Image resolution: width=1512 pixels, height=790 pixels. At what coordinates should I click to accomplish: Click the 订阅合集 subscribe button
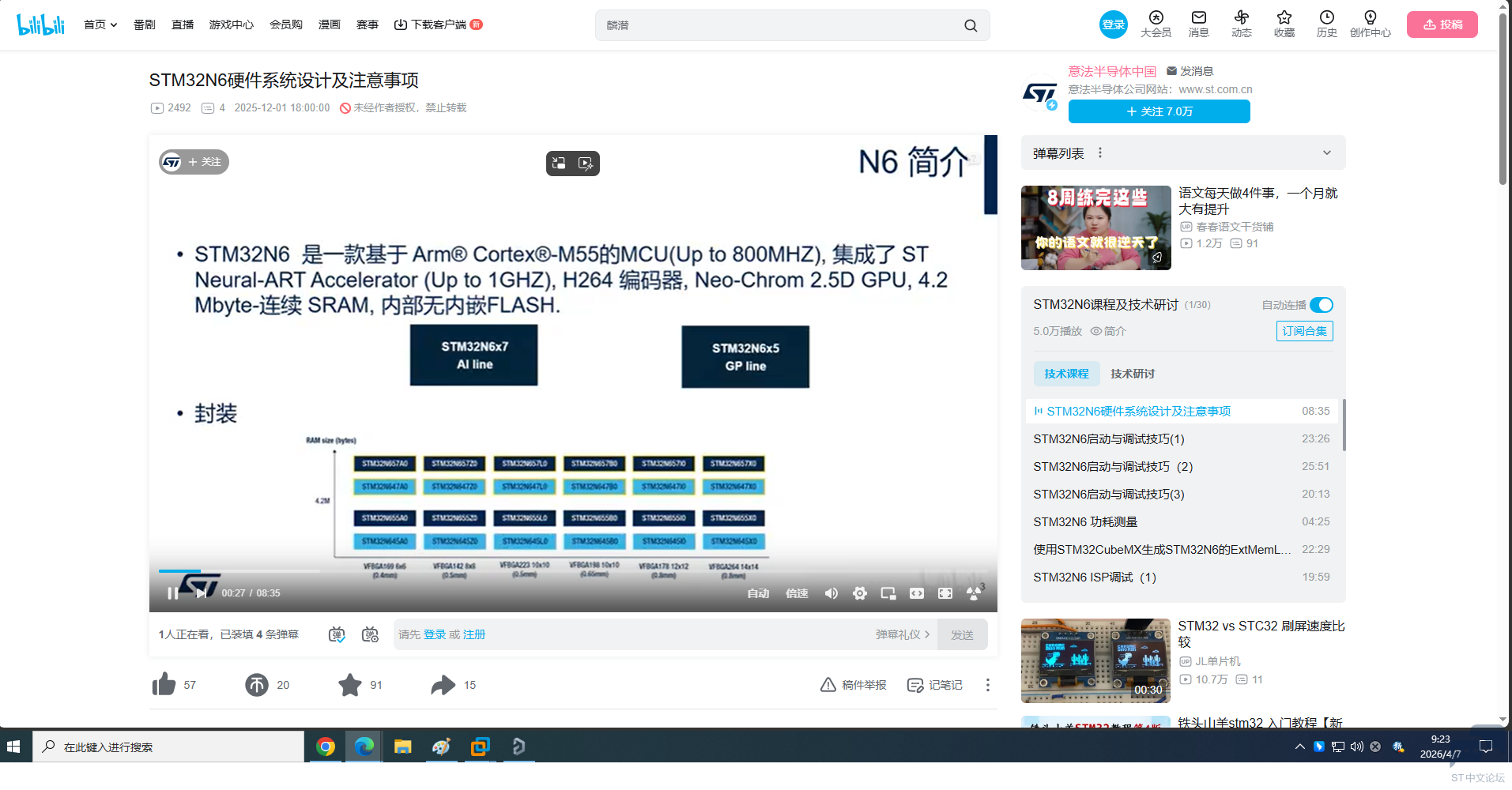(x=1304, y=331)
